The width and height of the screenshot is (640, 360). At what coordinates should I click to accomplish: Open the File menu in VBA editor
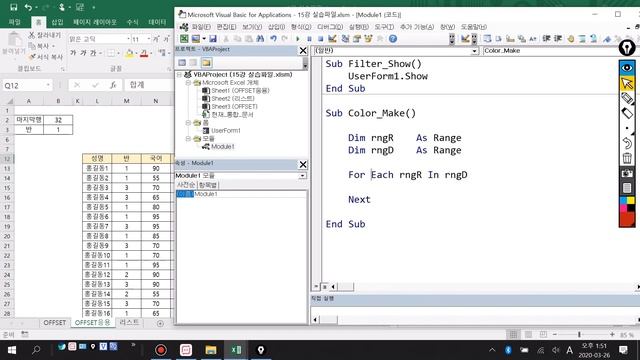point(201,27)
